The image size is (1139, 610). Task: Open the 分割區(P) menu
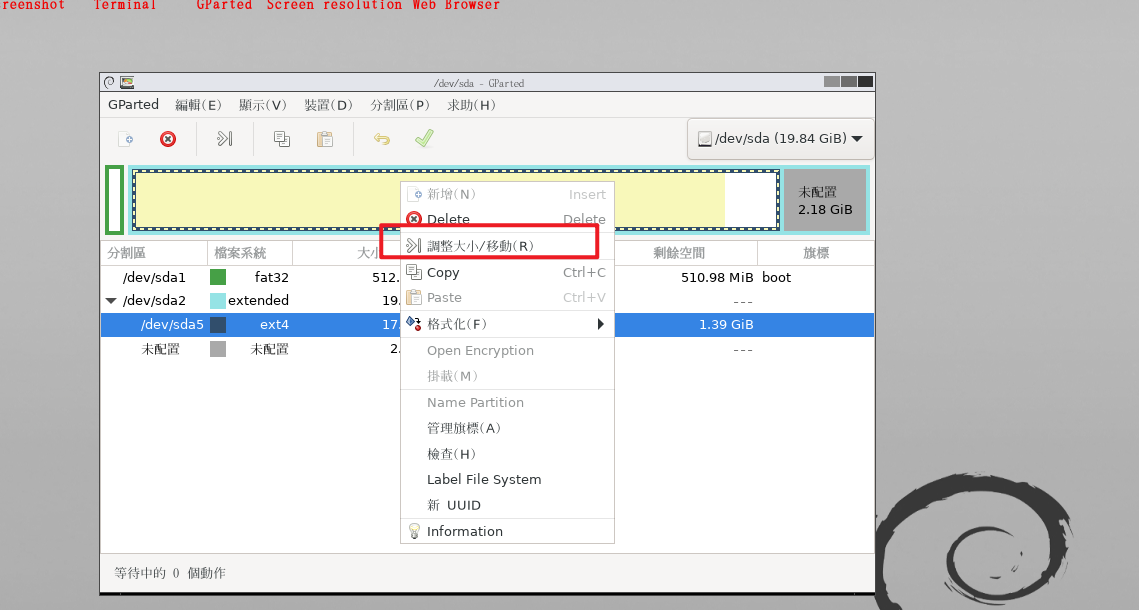(x=400, y=105)
